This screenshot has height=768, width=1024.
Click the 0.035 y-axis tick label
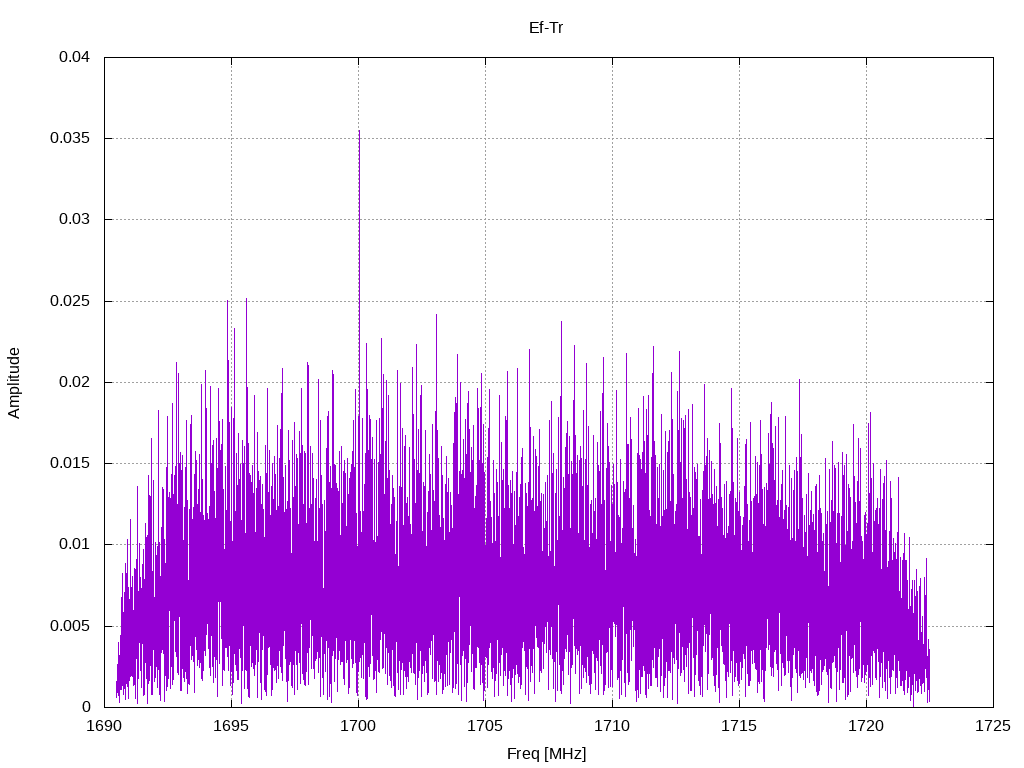click(71, 138)
